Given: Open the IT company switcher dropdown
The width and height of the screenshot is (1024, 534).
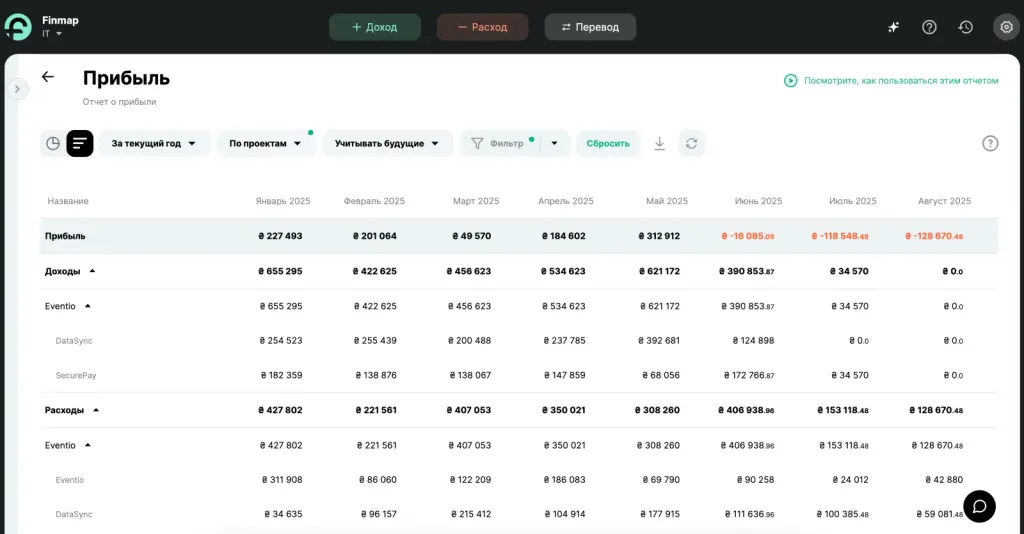Looking at the screenshot, I should (52, 33).
